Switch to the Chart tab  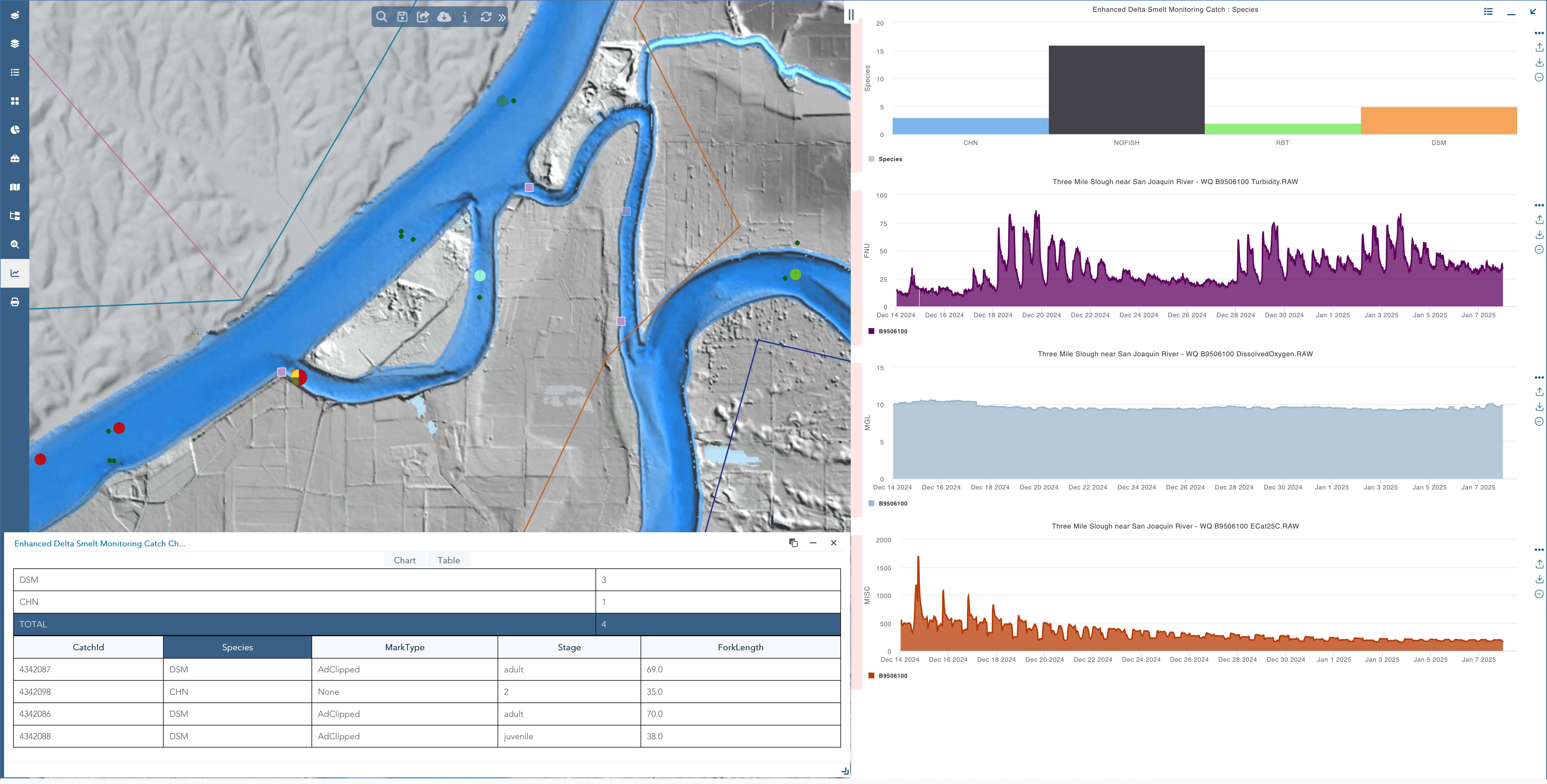(404, 560)
